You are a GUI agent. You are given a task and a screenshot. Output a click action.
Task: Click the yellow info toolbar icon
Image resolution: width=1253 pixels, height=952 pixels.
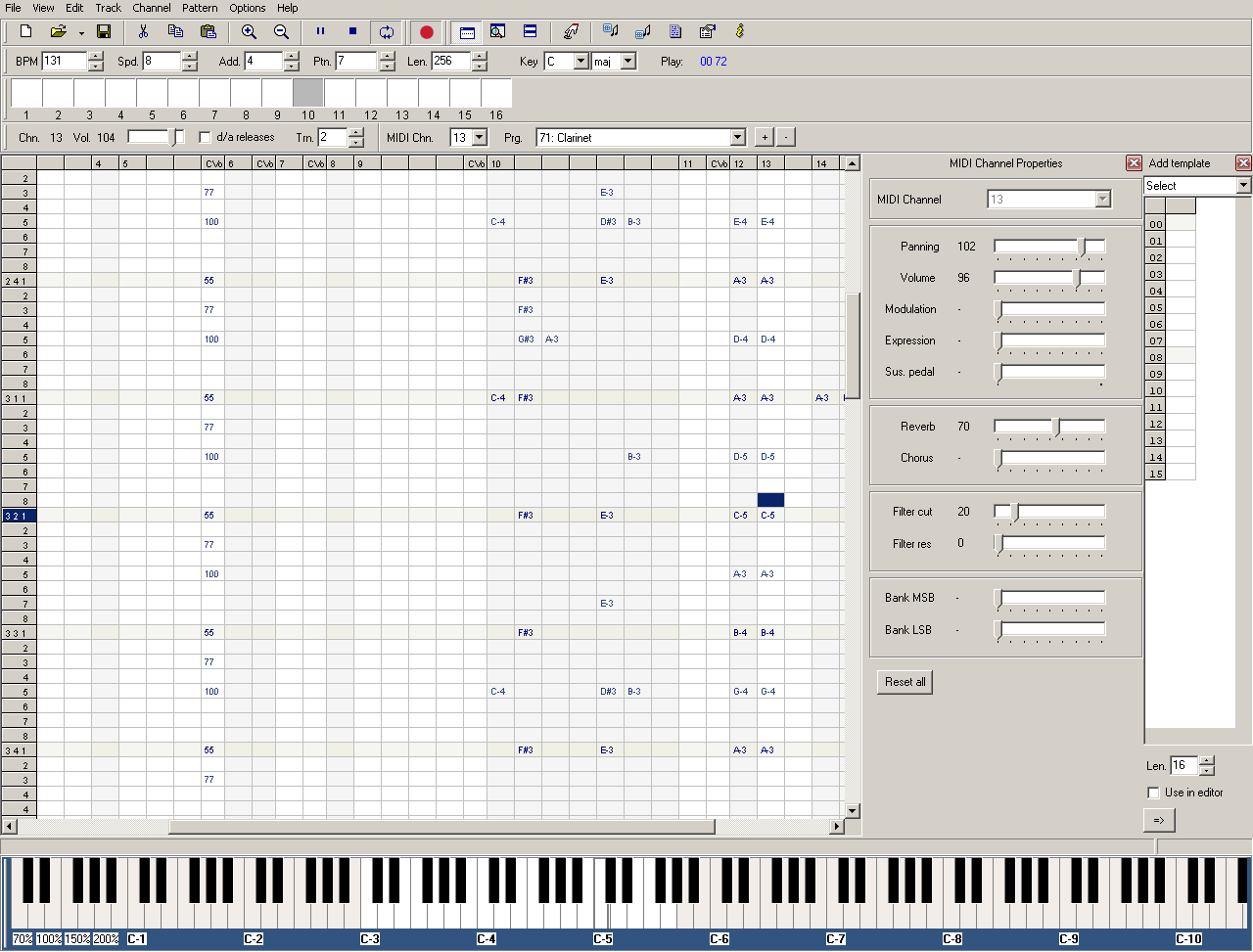tap(740, 31)
